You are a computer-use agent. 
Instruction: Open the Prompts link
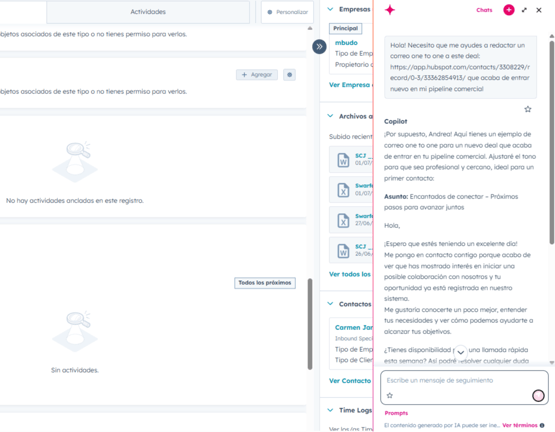point(396,413)
